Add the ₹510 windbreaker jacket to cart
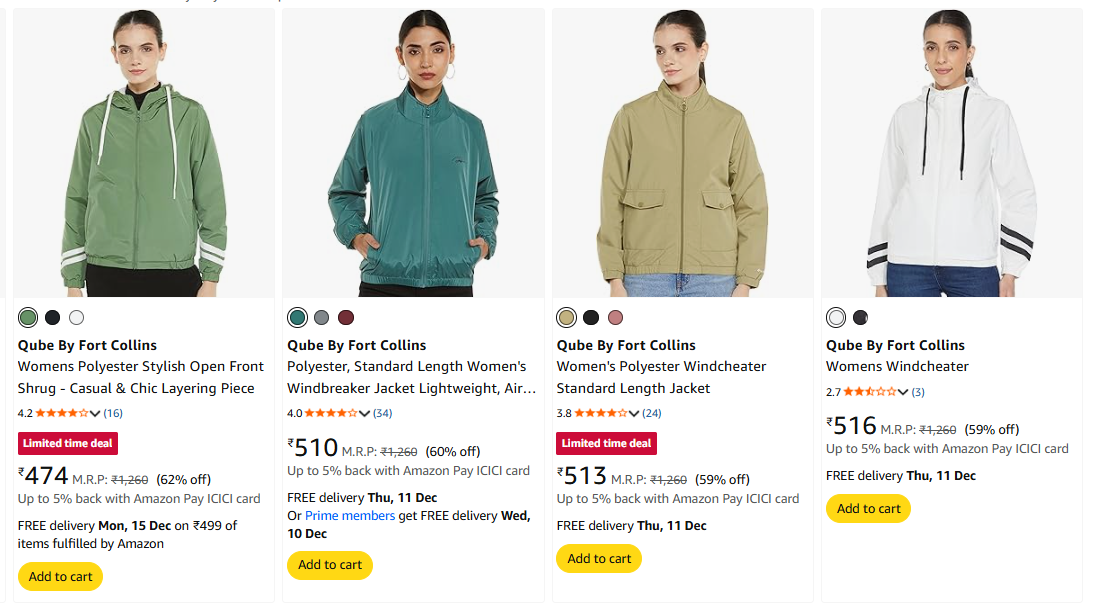This screenshot has height=608, width=1093. point(329,565)
